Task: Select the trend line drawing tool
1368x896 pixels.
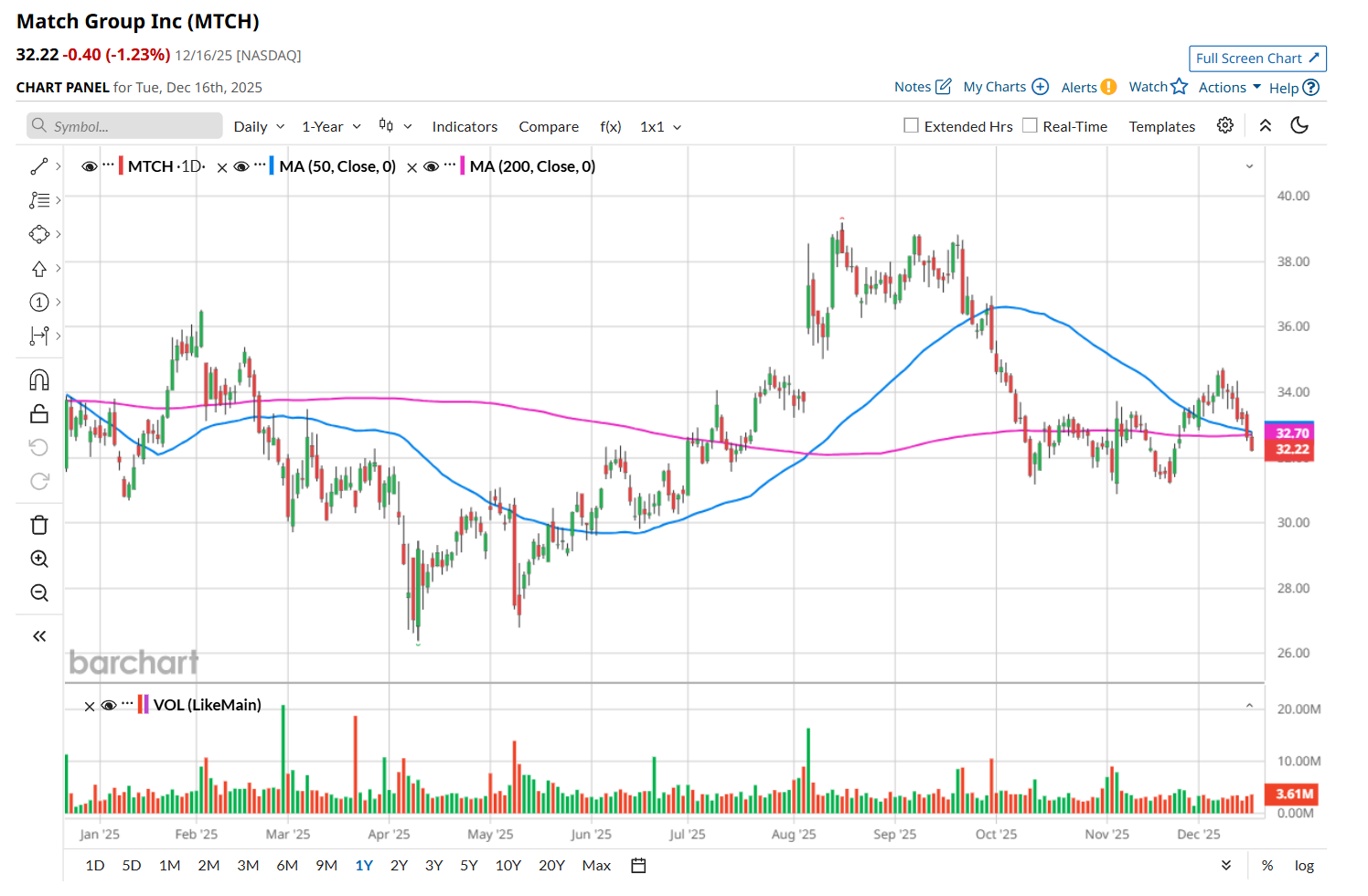Action: tap(38, 166)
